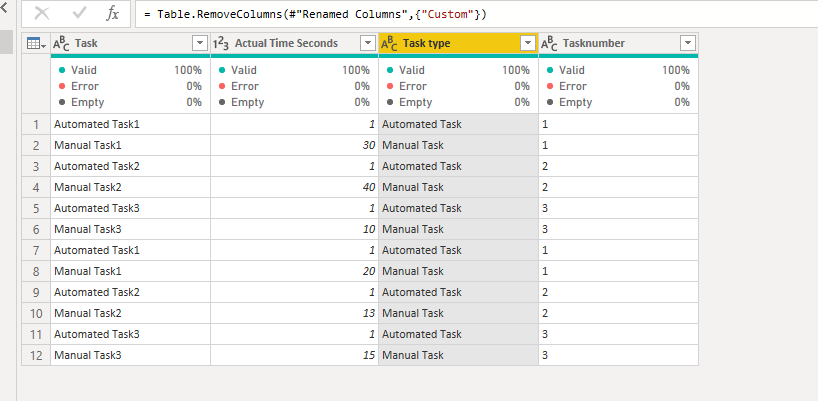818x401 pixels.
Task: Click Task cell in row 8
Action: (130, 271)
